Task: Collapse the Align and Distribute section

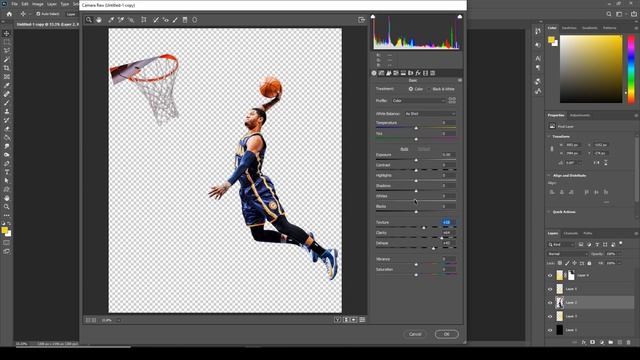Action: [549, 176]
